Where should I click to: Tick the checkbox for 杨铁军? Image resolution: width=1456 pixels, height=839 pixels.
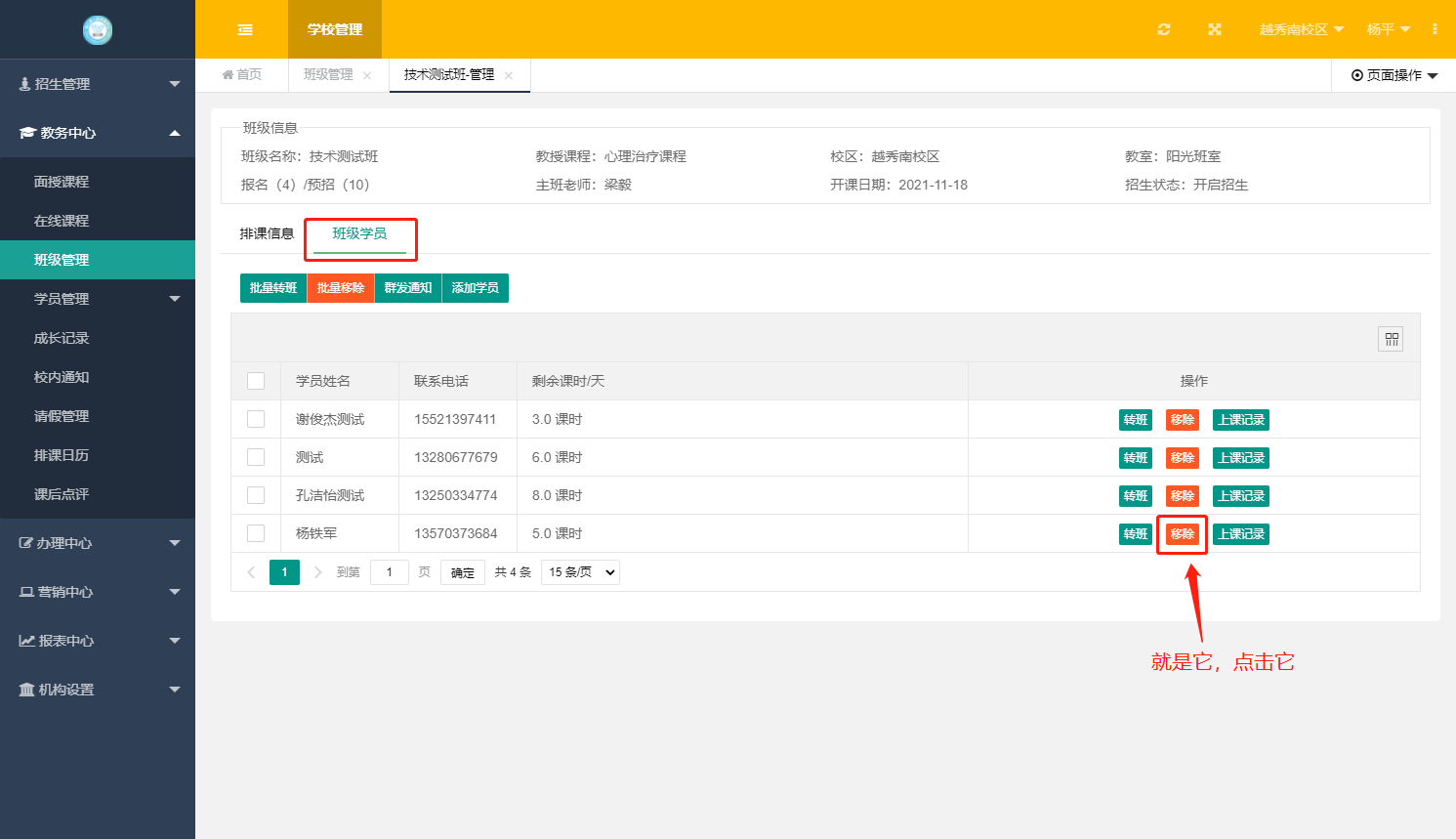pyautogui.click(x=256, y=533)
